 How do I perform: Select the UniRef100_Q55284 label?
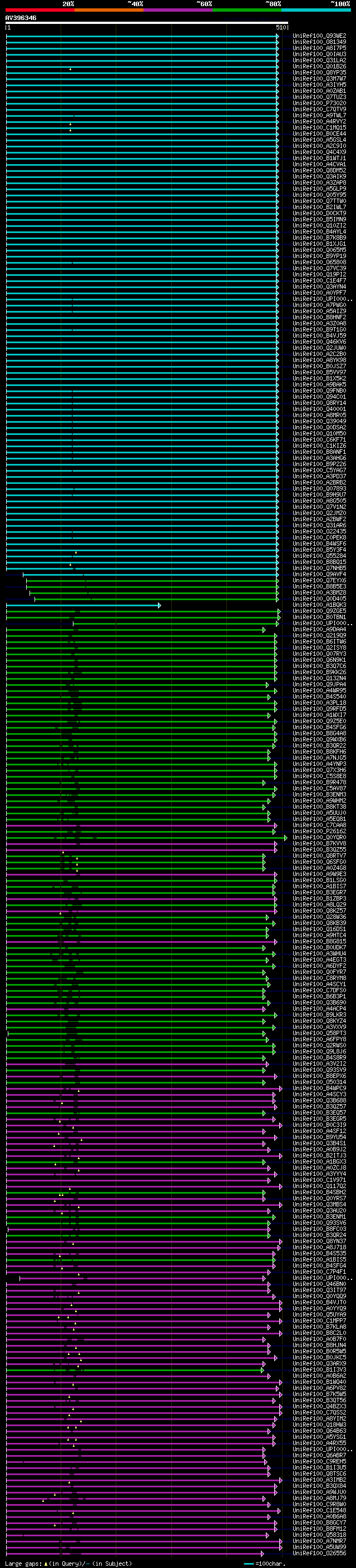(319, 556)
